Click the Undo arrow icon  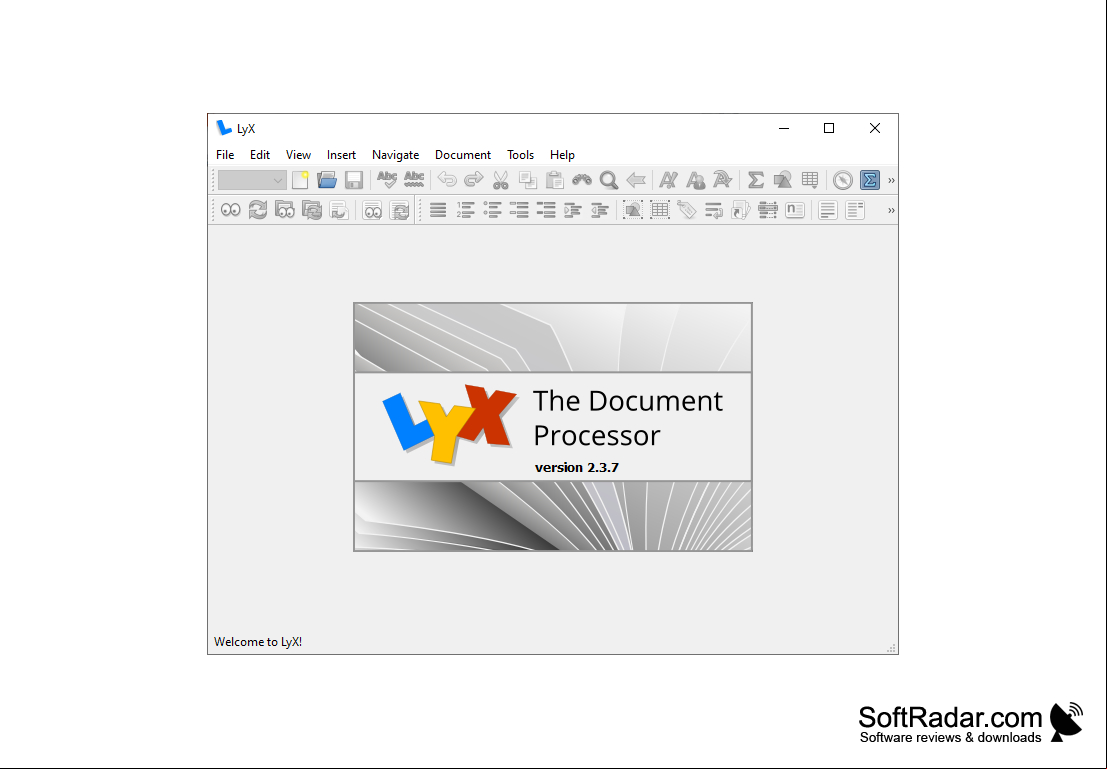pyautogui.click(x=447, y=180)
